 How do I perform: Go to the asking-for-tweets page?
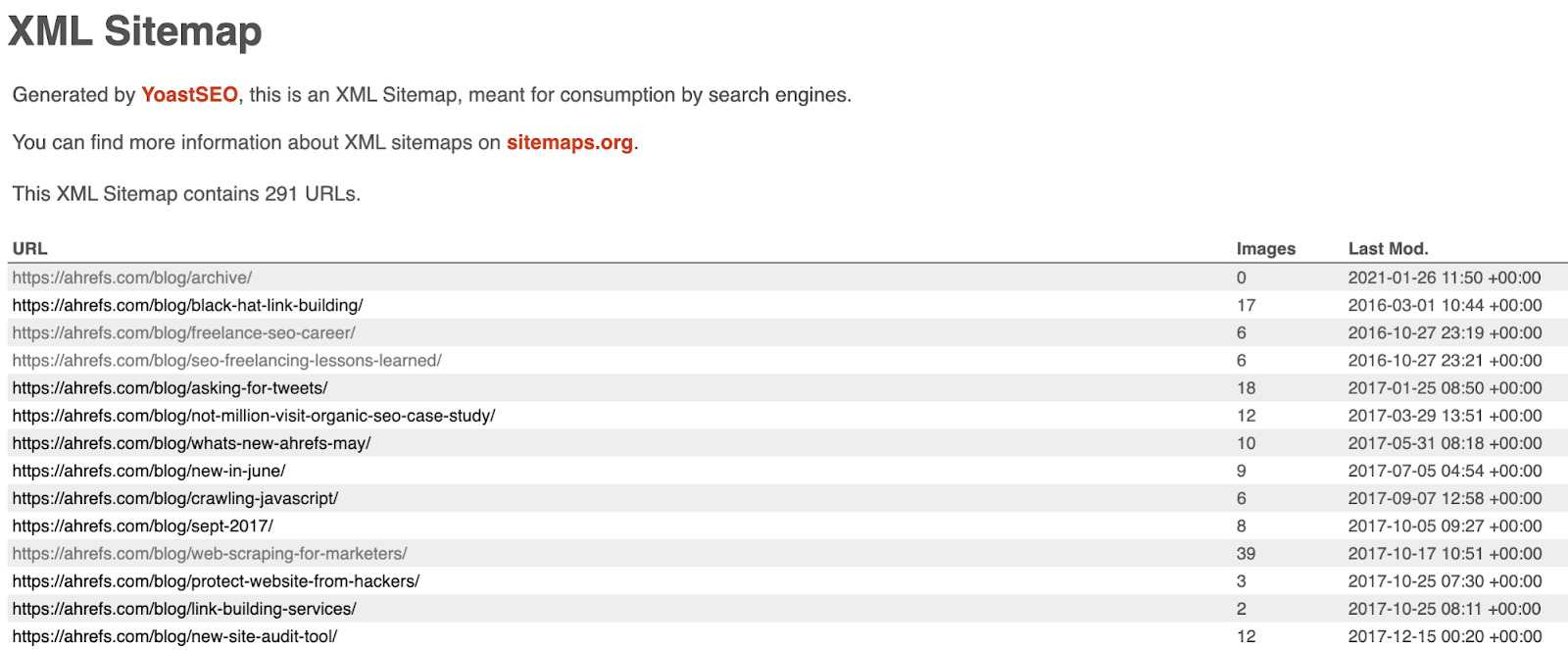170,388
